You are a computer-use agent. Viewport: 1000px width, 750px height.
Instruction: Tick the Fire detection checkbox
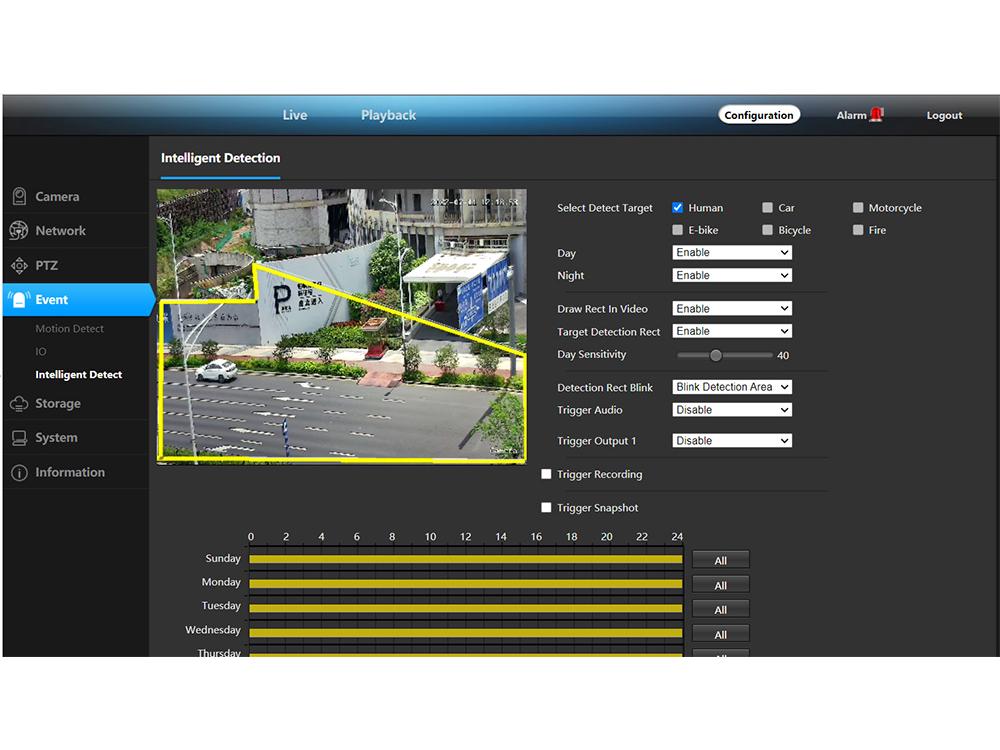[x=858, y=230]
